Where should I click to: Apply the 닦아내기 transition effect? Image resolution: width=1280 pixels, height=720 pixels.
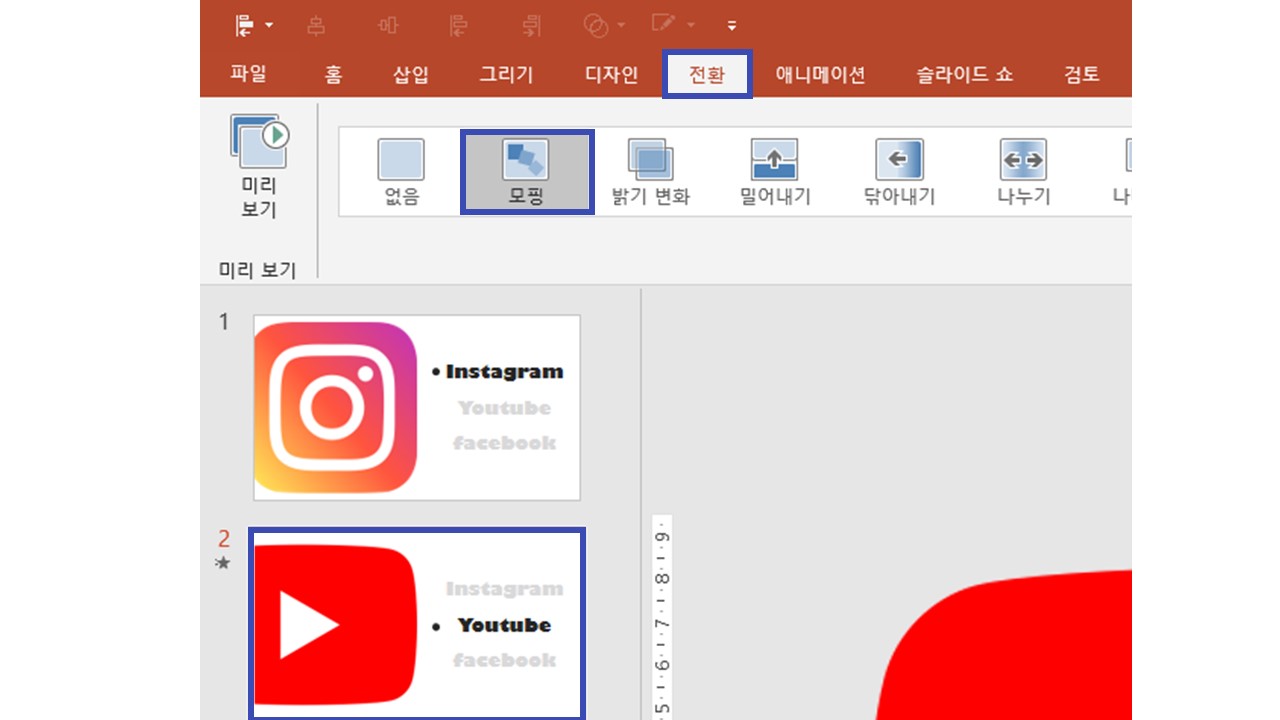coord(899,172)
